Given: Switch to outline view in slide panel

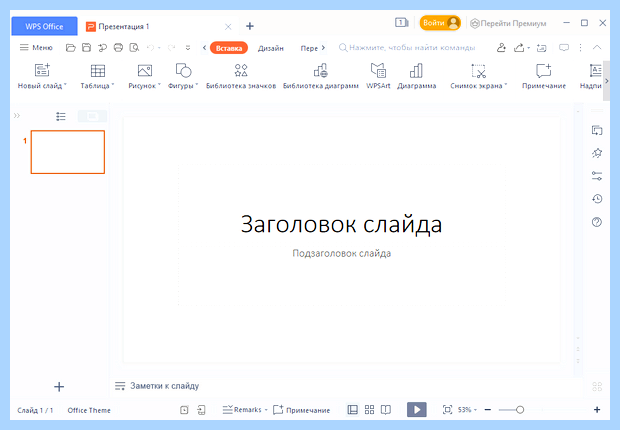Looking at the screenshot, I should [60, 116].
